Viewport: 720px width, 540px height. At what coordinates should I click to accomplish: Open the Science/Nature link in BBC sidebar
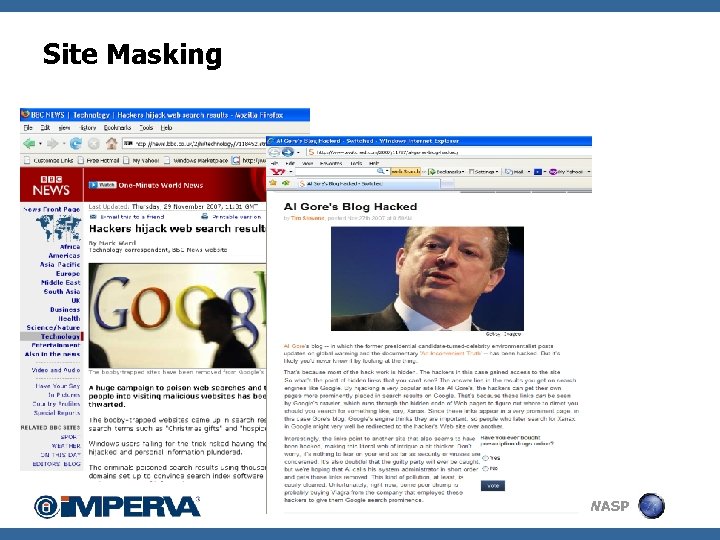53,327
